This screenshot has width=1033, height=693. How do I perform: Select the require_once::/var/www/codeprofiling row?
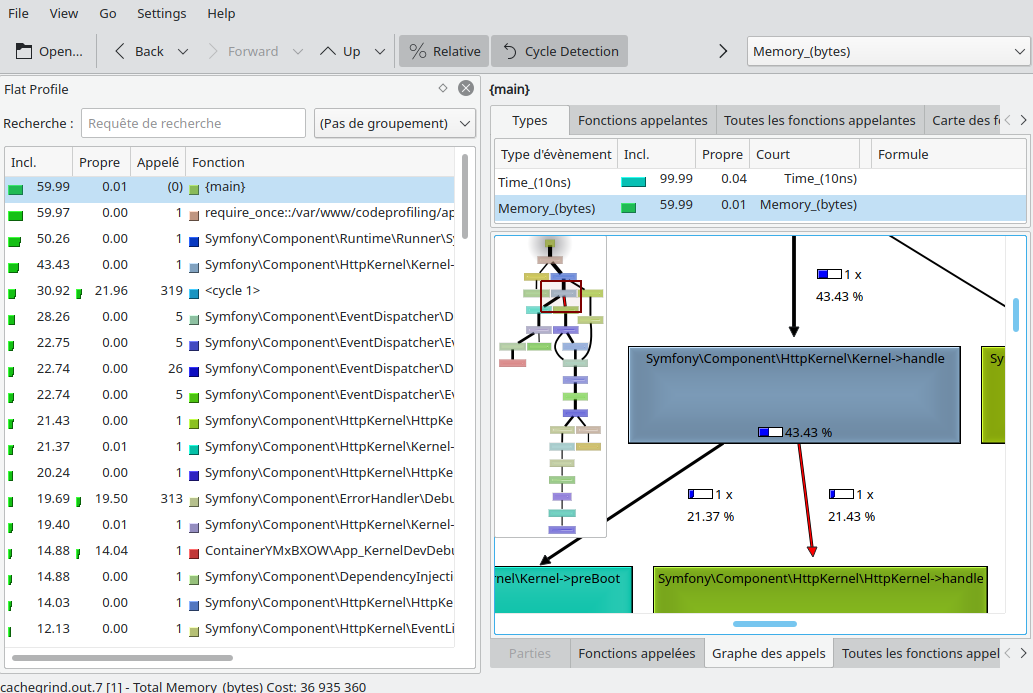pos(230,213)
